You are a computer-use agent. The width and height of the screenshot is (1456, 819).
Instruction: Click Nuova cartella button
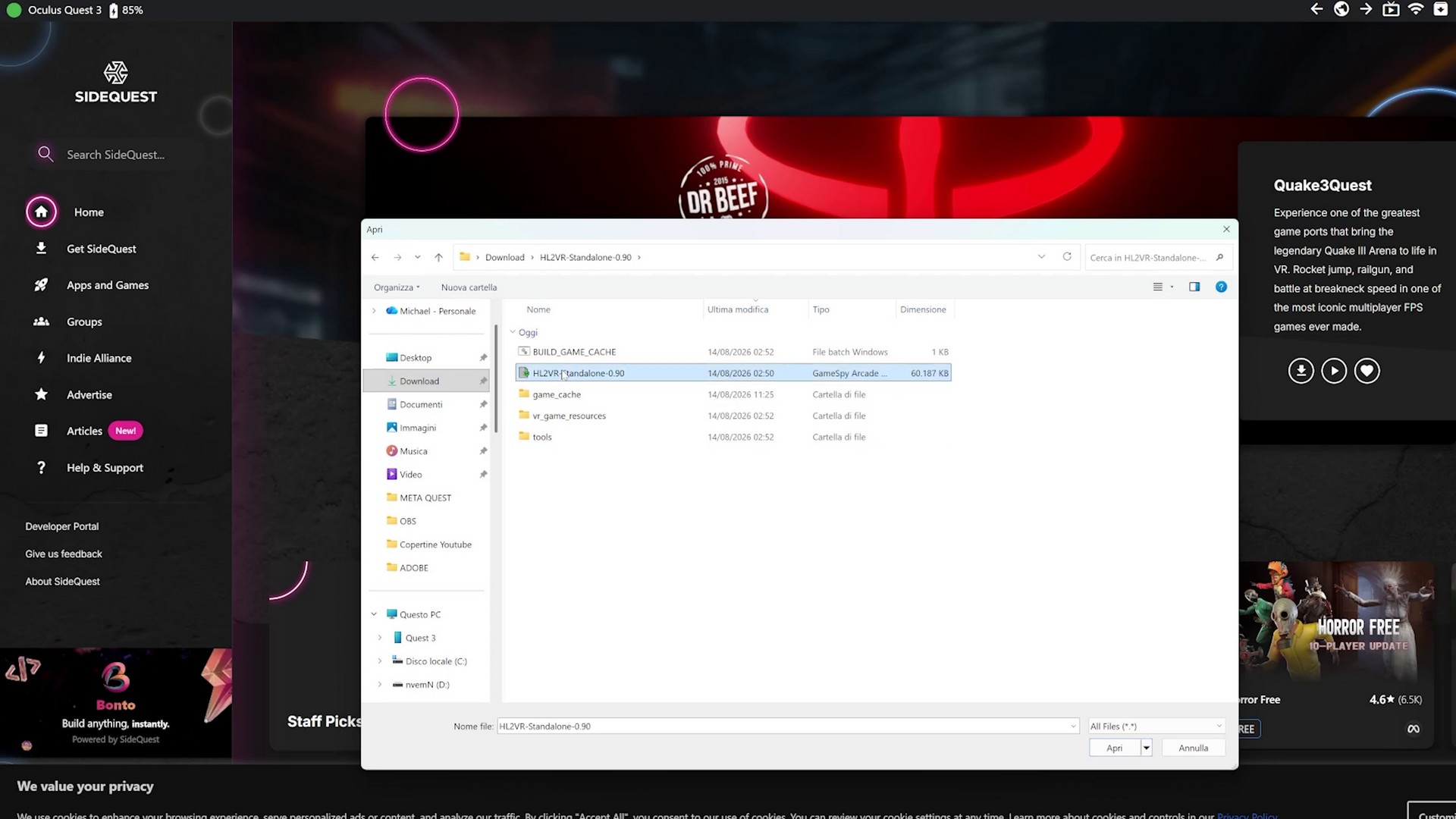click(x=469, y=287)
